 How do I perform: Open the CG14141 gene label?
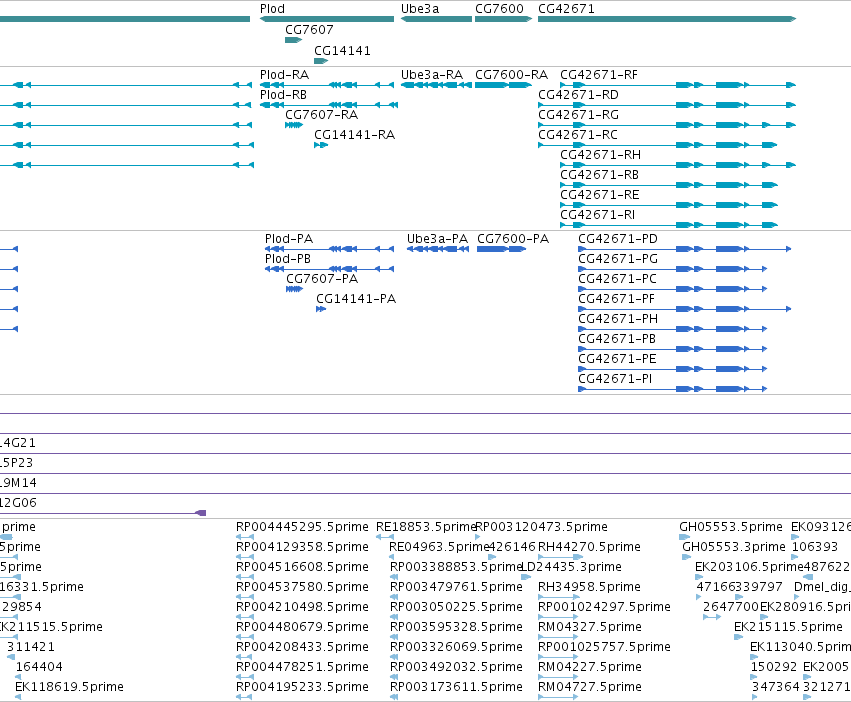(342, 50)
